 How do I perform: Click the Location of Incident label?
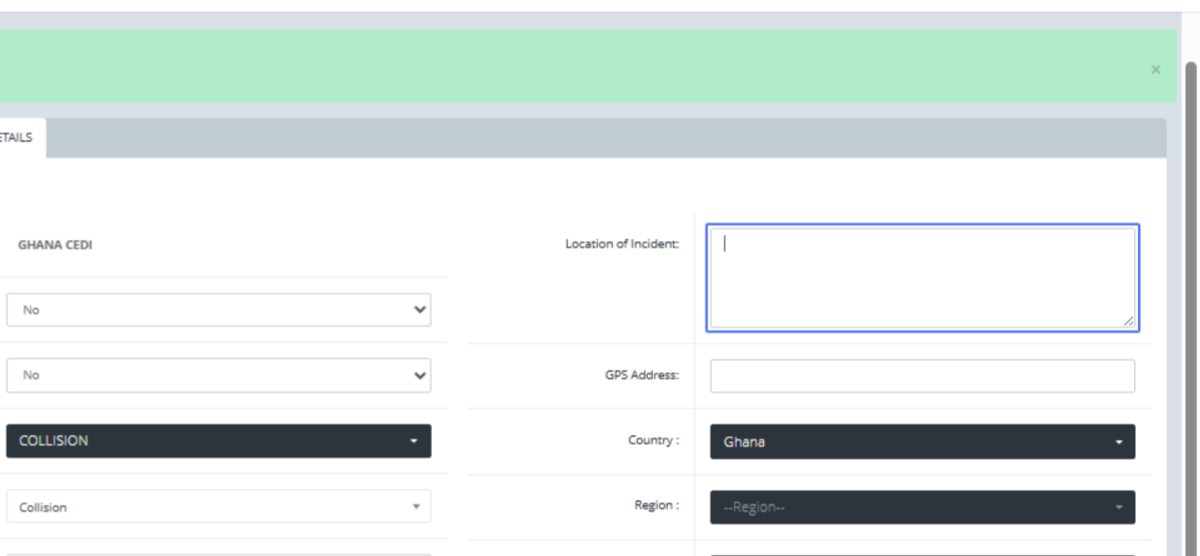622,244
